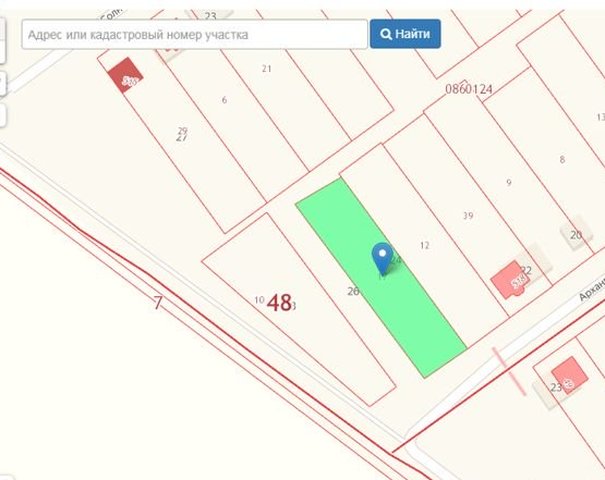Click the 0860124 cadastral block label
The image size is (605, 480).
coord(469,89)
